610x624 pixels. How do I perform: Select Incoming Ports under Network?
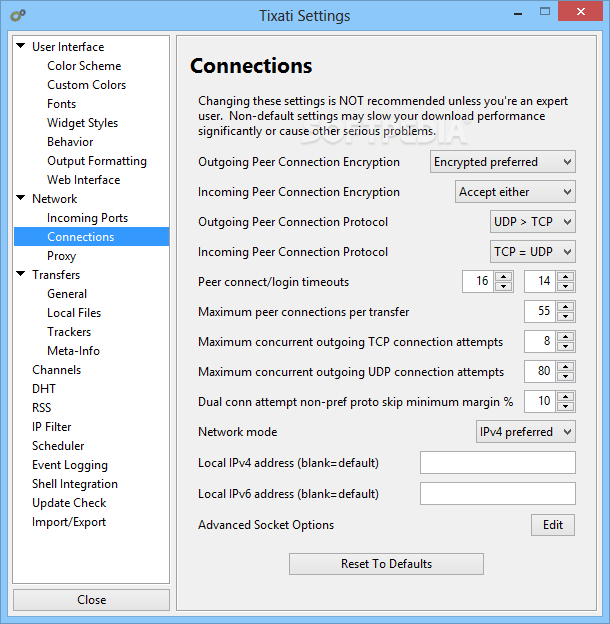pyautogui.click(x=87, y=218)
